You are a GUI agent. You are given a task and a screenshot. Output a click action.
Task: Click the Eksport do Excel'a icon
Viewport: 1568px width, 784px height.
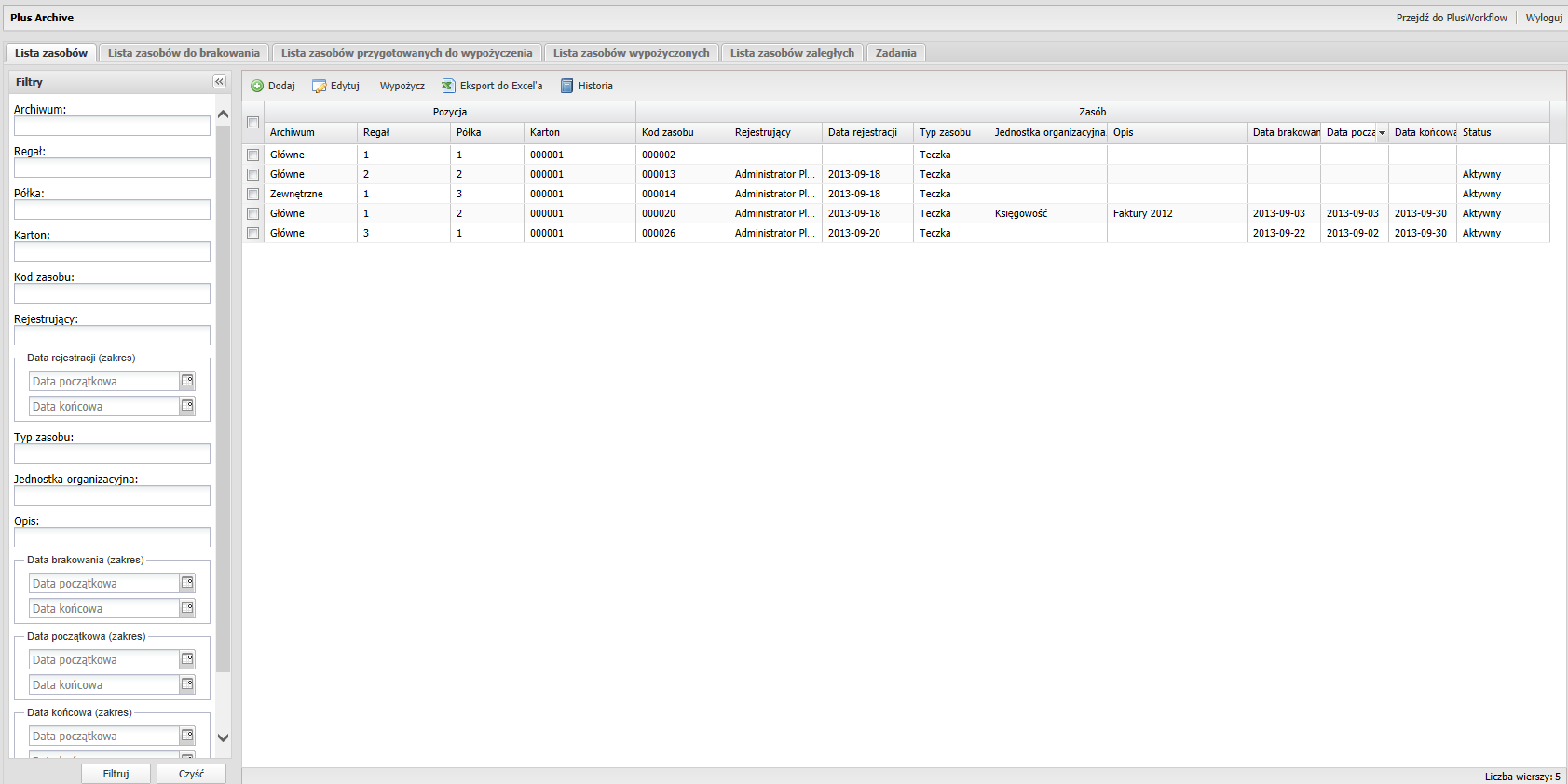tap(448, 86)
